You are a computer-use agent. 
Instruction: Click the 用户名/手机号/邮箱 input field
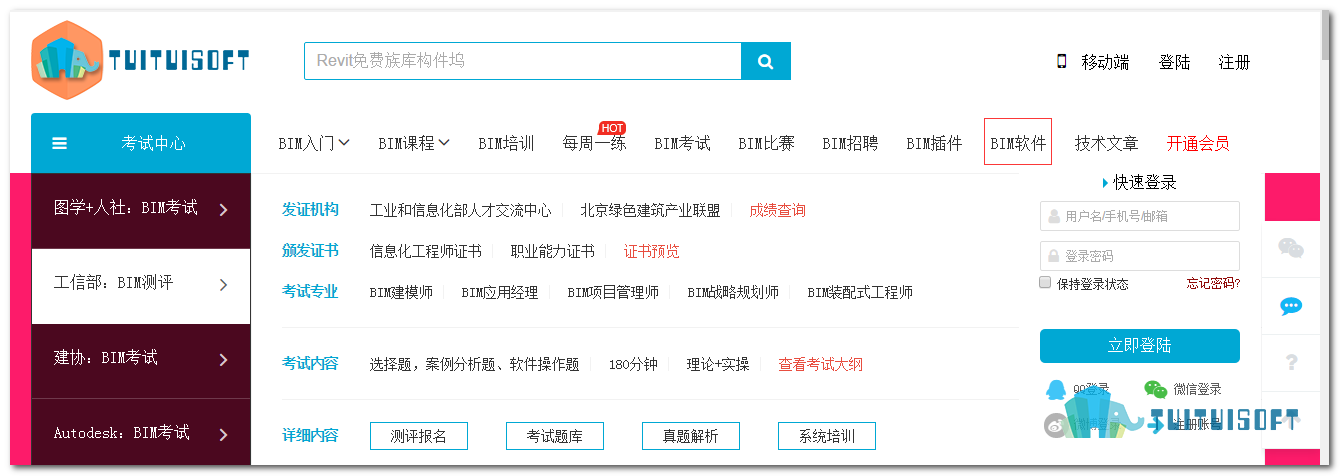(1140, 216)
